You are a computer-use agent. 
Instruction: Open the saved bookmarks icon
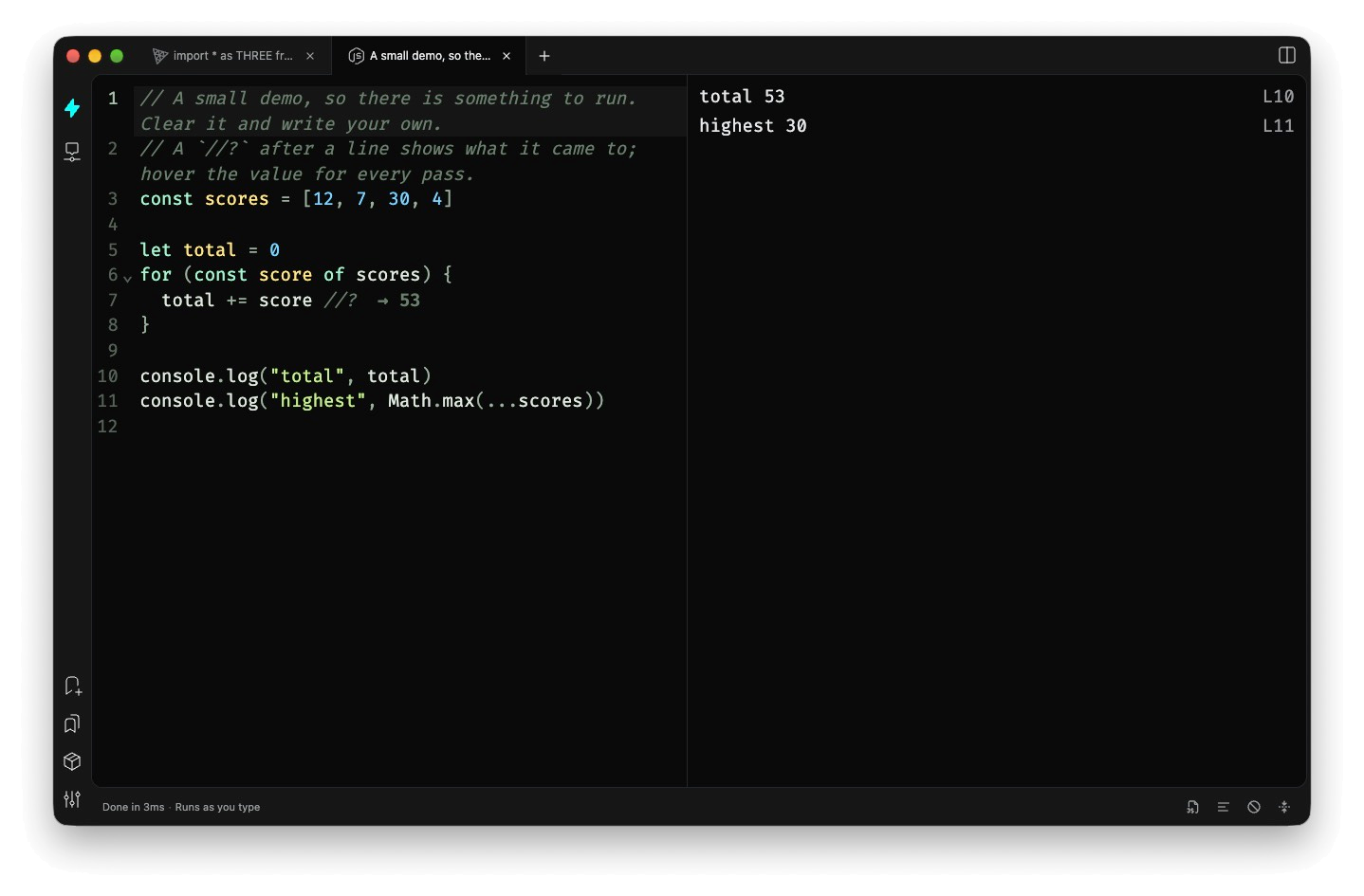72,723
